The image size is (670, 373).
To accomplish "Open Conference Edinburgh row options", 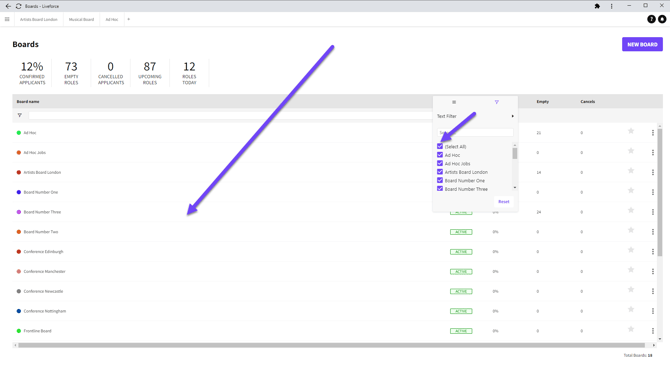I will click(653, 252).
